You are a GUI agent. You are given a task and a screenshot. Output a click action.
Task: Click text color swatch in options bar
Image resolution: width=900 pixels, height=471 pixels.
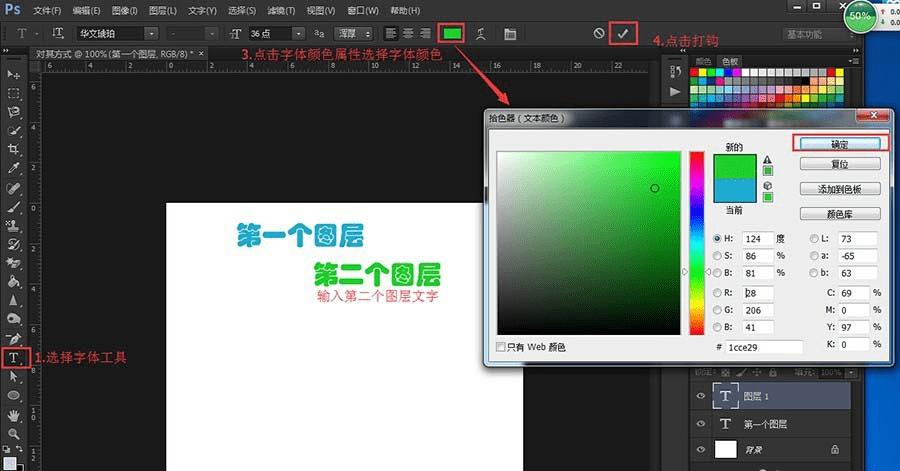pos(452,34)
